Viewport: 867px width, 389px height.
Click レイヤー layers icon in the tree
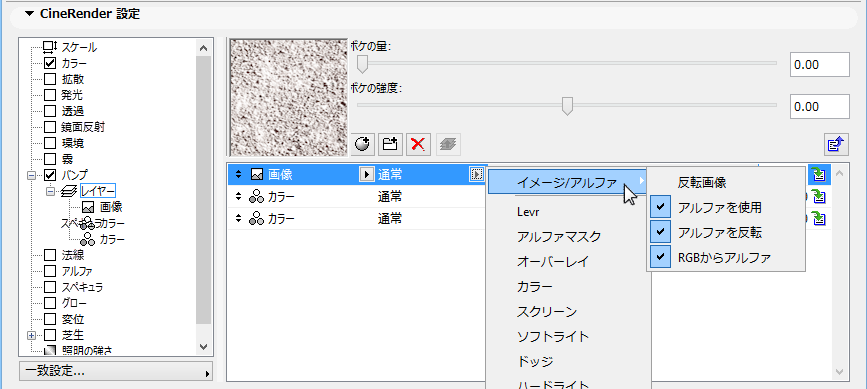pyautogui.click(x=69, y=191)
